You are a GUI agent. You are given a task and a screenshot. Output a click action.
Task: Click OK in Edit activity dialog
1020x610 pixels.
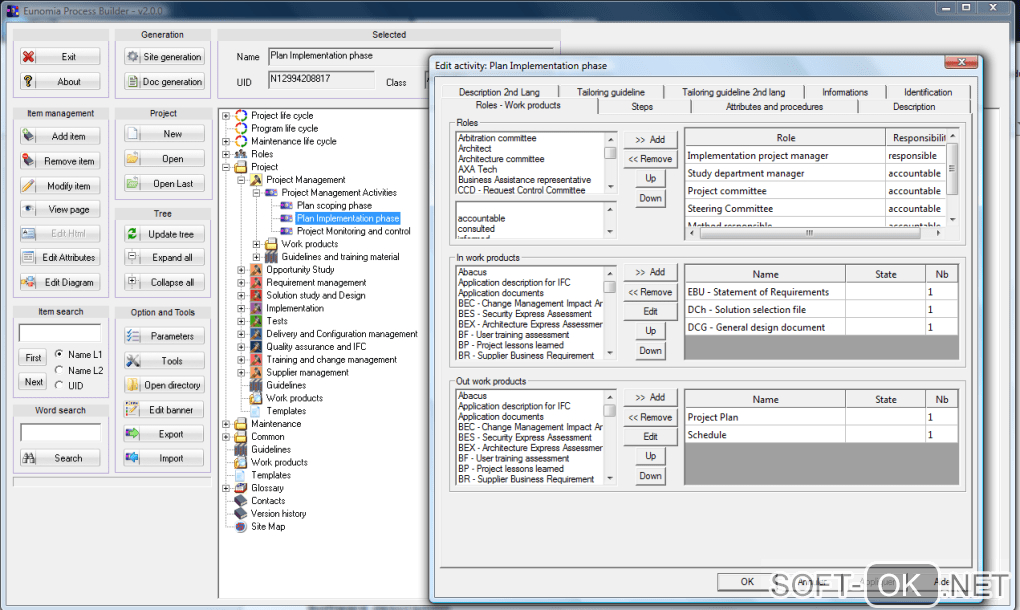coord(747,581)
